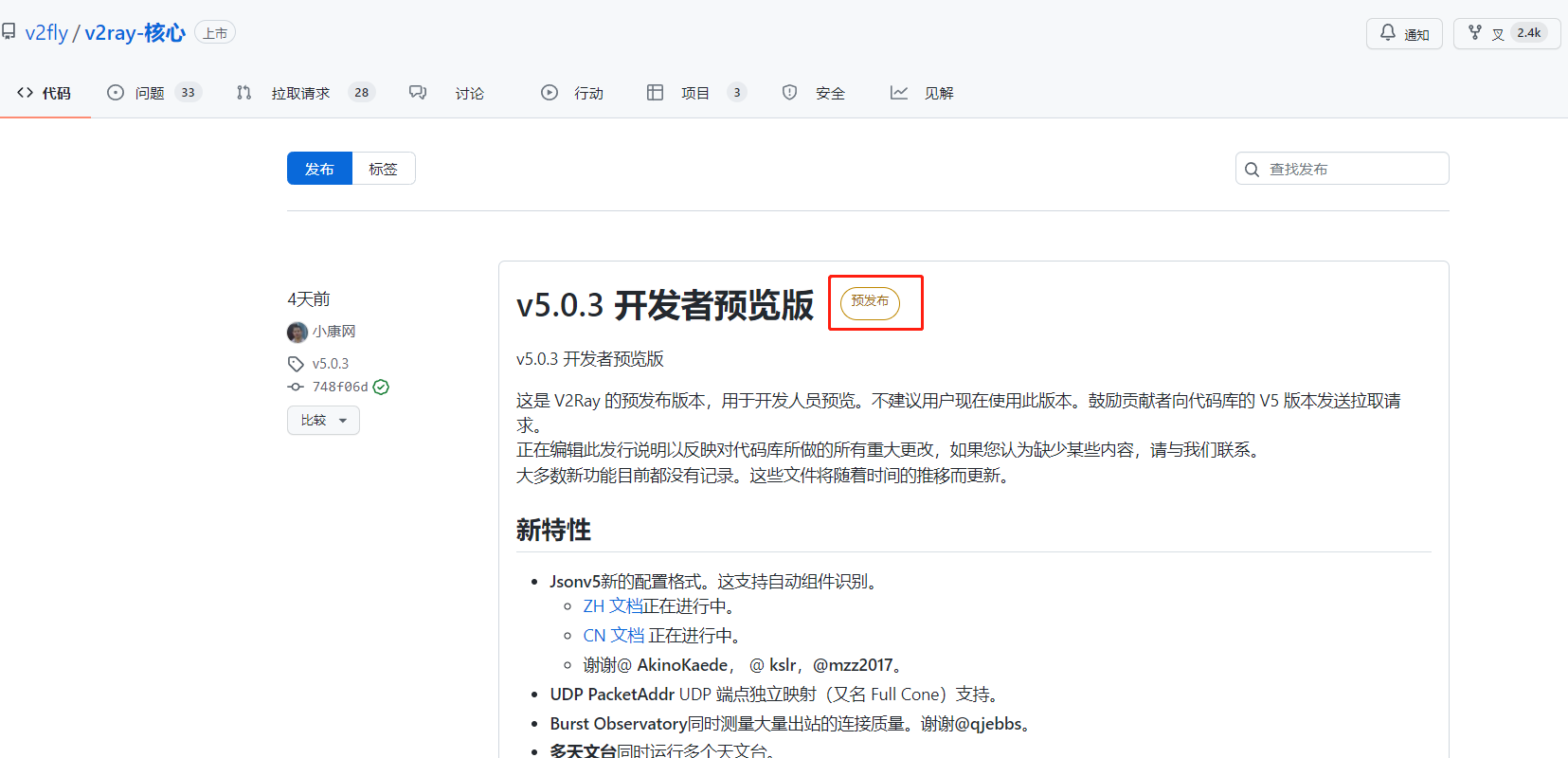The image size is (1568, 758).
Task: Click the 通知 bell button
Action: pyautogui.click(x=1404, y=33)
